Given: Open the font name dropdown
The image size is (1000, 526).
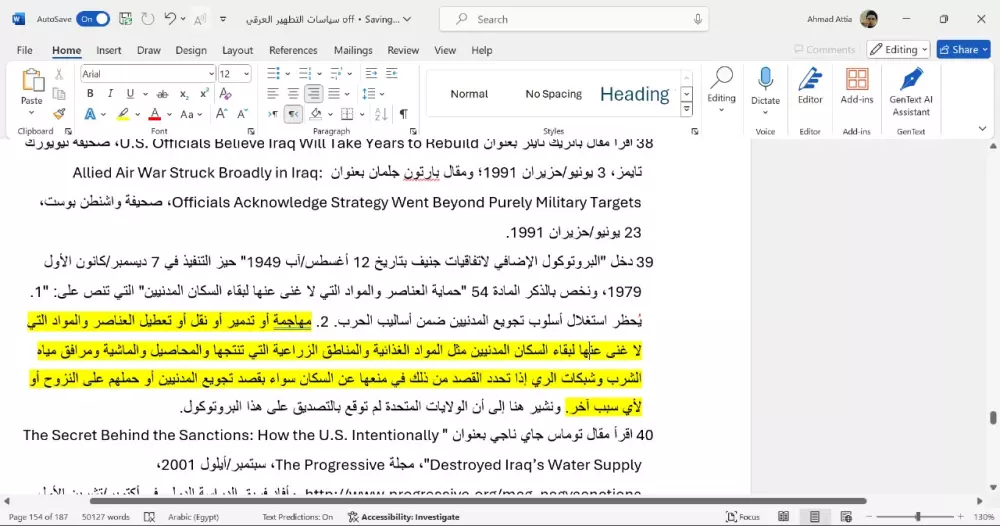Looking at the screenshot, I should click(x=210, y=74).
